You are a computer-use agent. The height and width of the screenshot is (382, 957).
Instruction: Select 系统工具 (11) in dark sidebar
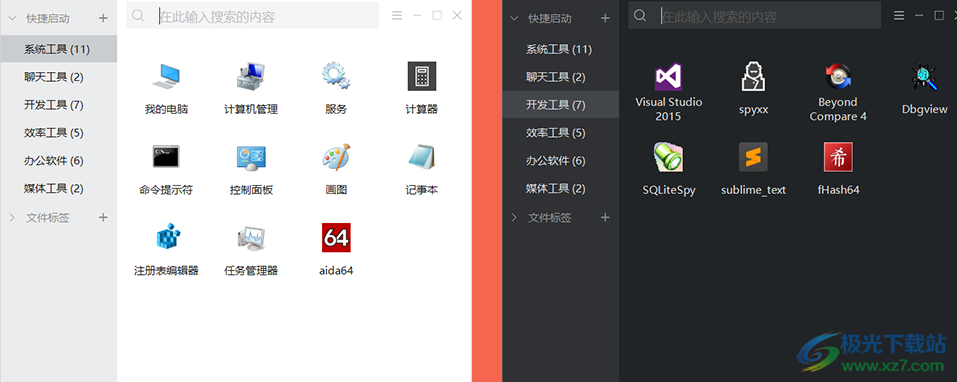tap(561, 49)
